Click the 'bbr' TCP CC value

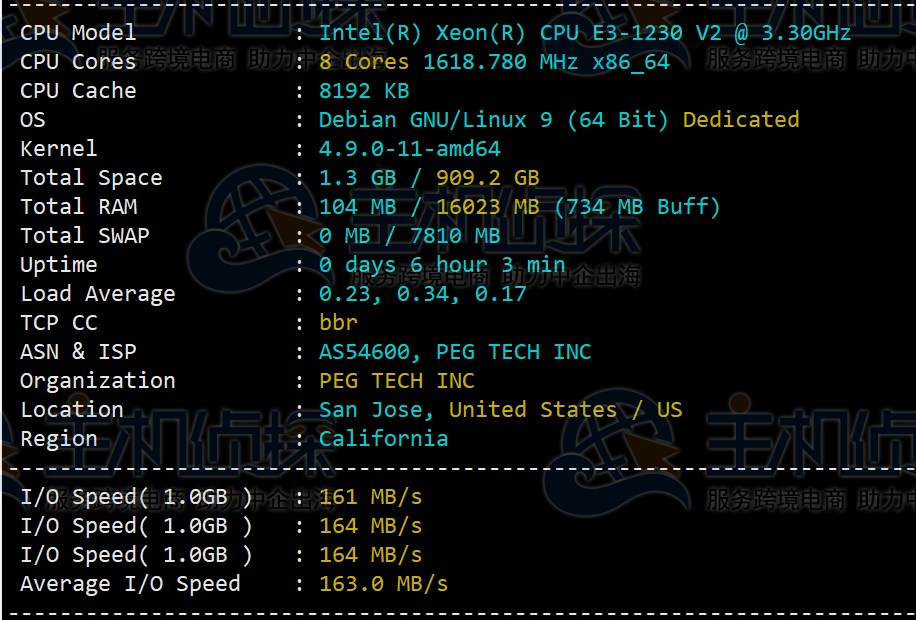pos(338,323)
